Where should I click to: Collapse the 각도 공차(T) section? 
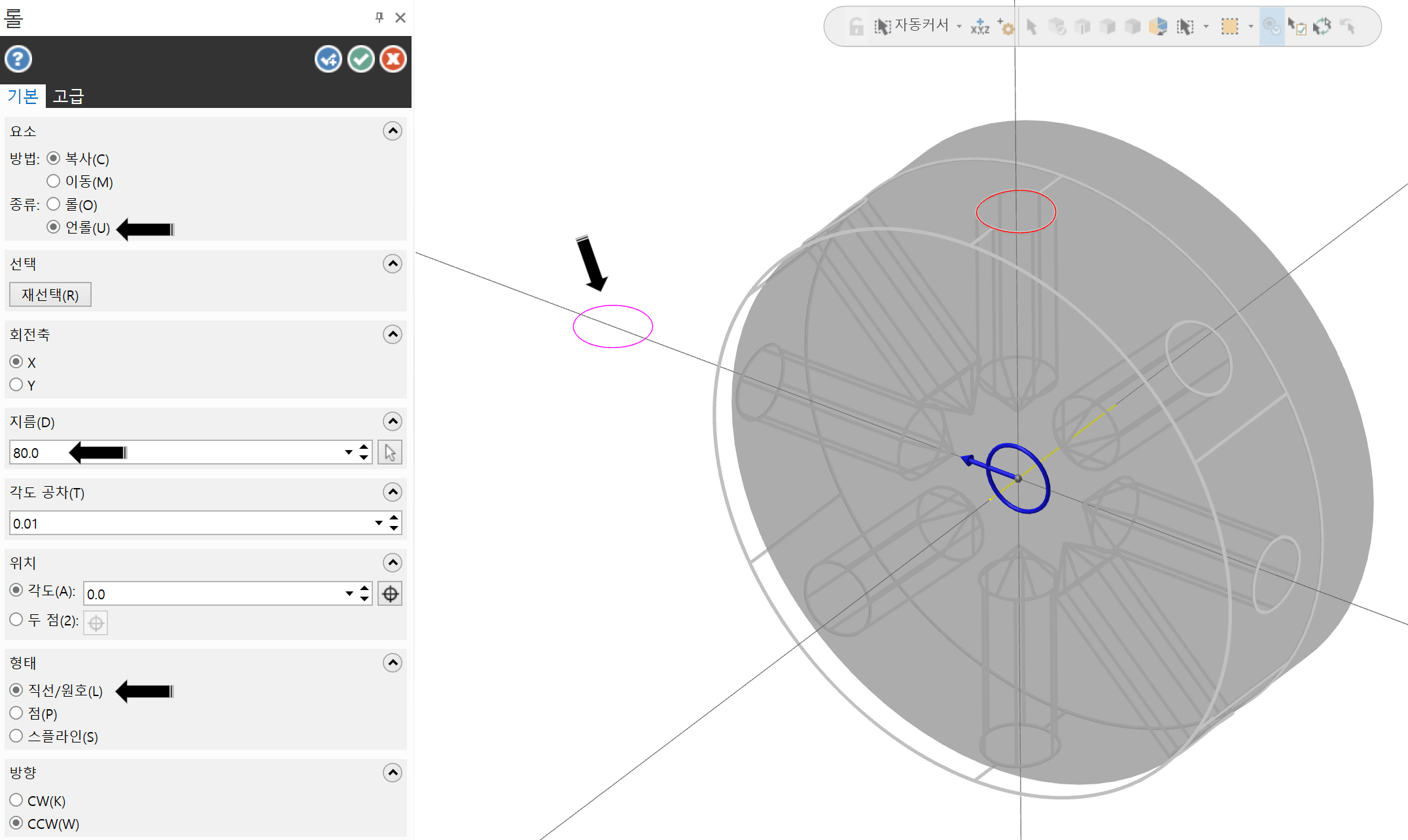pyautogui.click(x=393, y=493)
